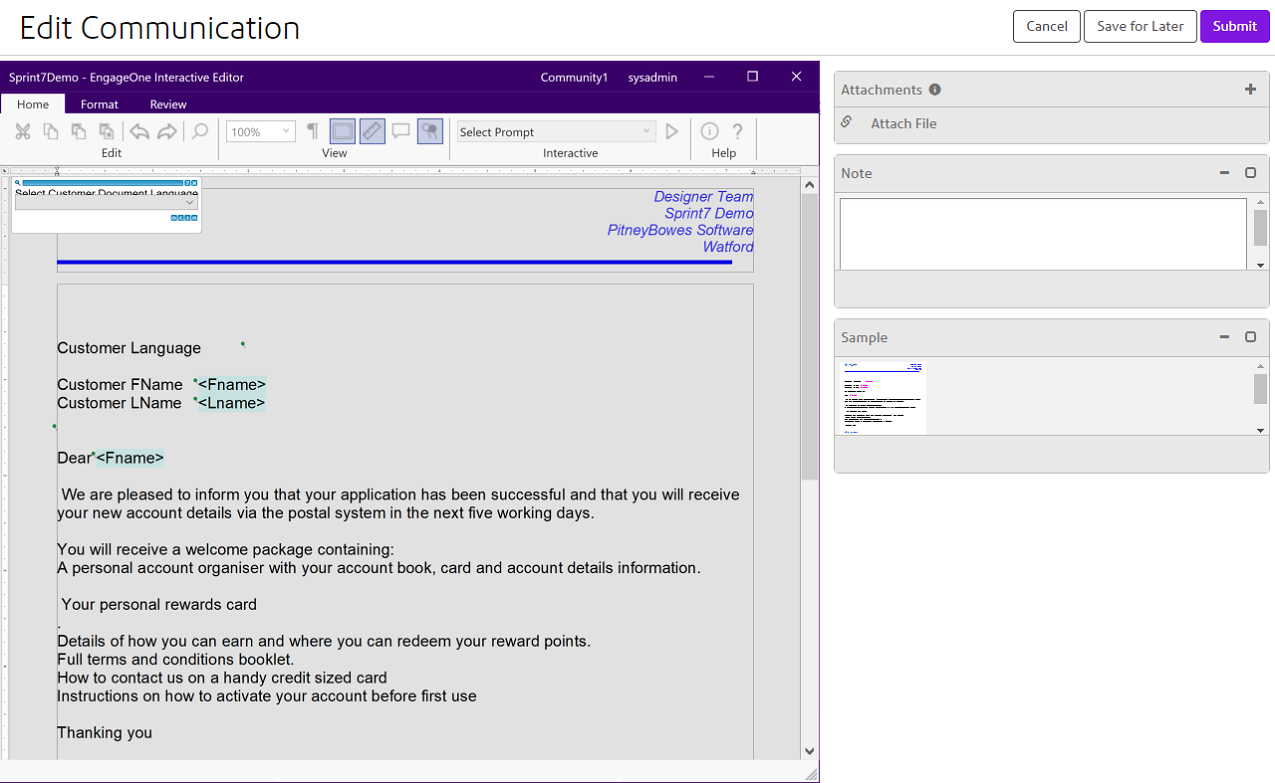Open the zoom 100% dropdown
Viewport: 1275px width, 783px height.
(261, 132)
